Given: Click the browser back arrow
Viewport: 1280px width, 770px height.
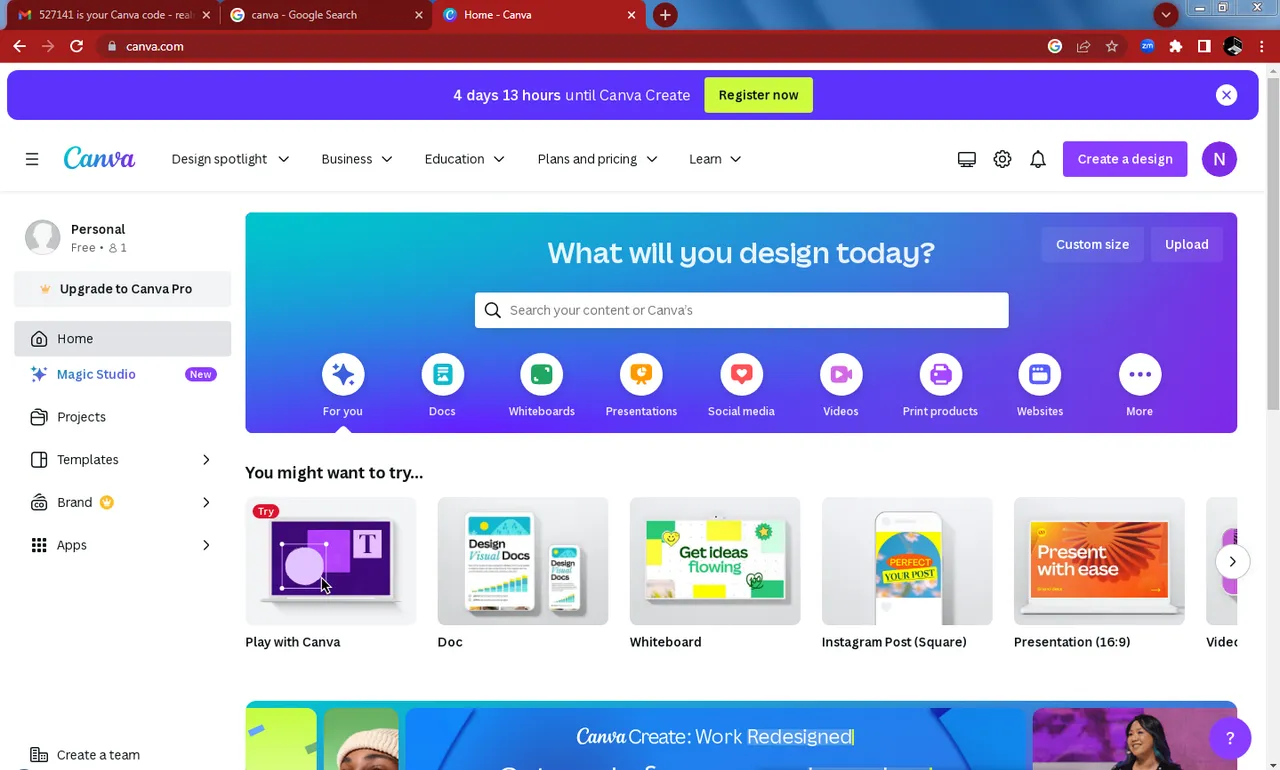Looking at the screenshot, I should 19,46.
